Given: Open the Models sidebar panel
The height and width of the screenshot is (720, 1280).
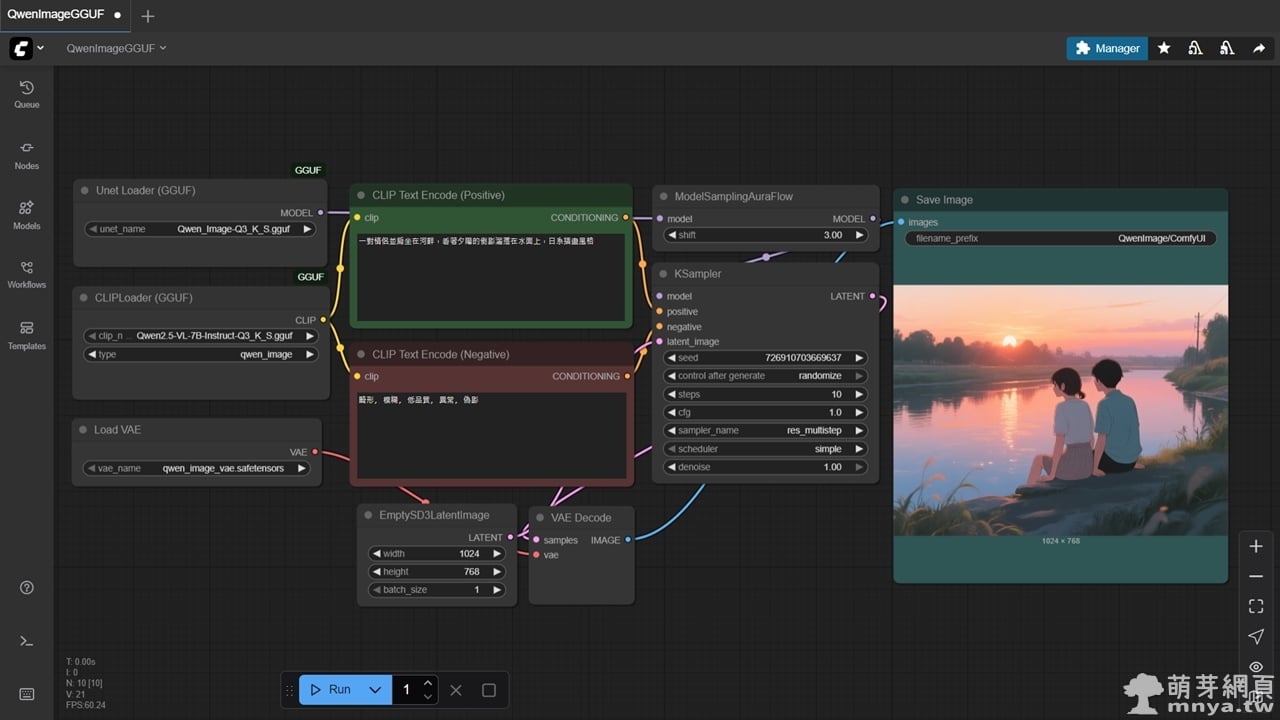Looking at the screenshot, I should click(x=27, y=214).
